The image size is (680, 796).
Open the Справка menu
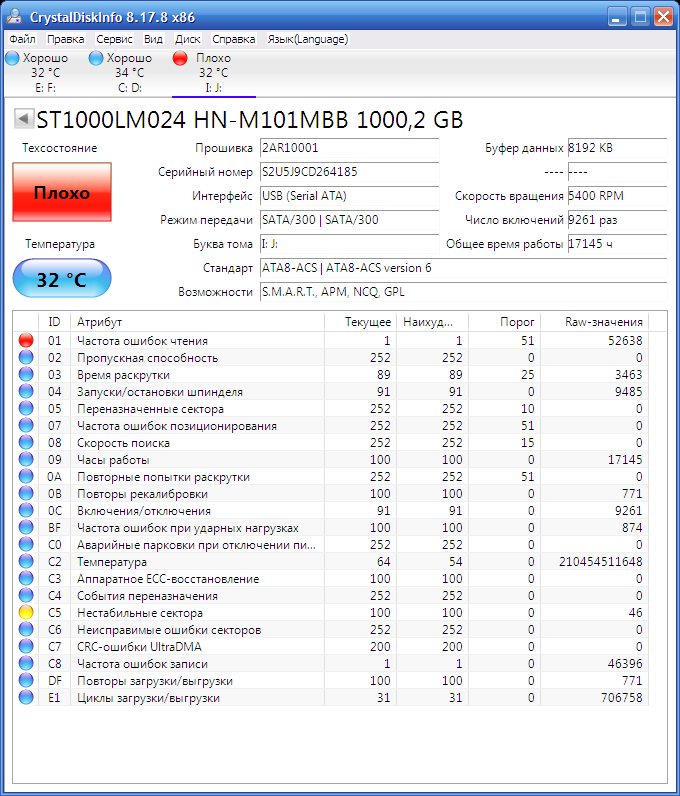(x=234, y=39)
